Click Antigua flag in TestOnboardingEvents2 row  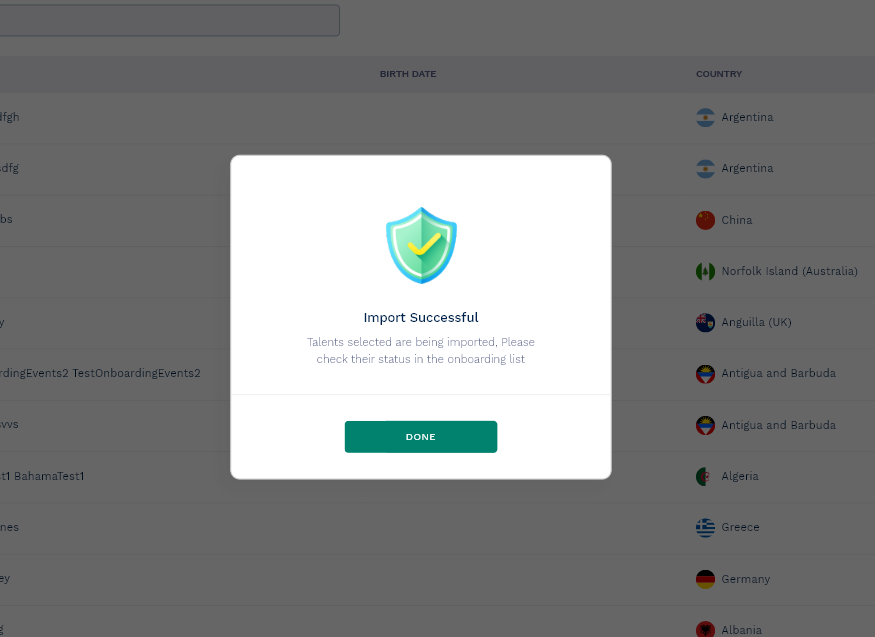click(x=706, y=374)
